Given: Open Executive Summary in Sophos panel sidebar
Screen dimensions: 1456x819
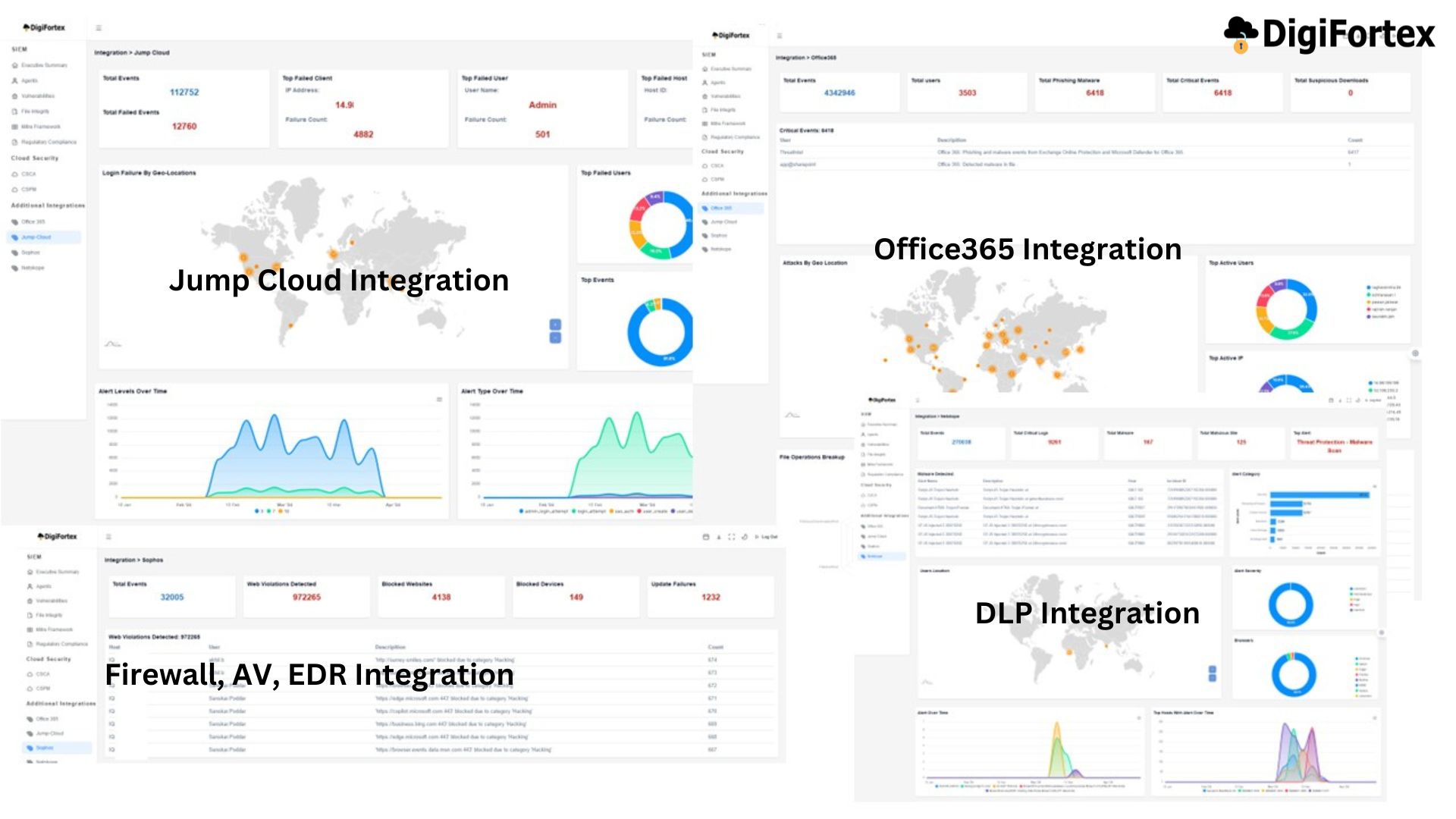Looking at the screenshot, I should 57,572.
